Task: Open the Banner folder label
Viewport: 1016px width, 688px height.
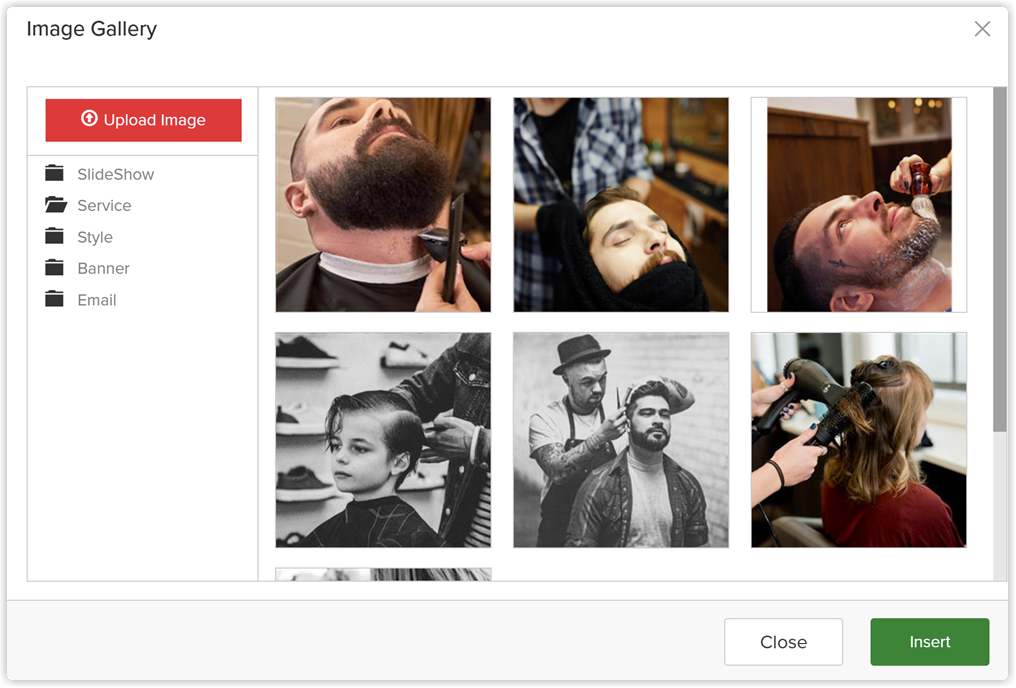Action: click(x=103, y=268)
